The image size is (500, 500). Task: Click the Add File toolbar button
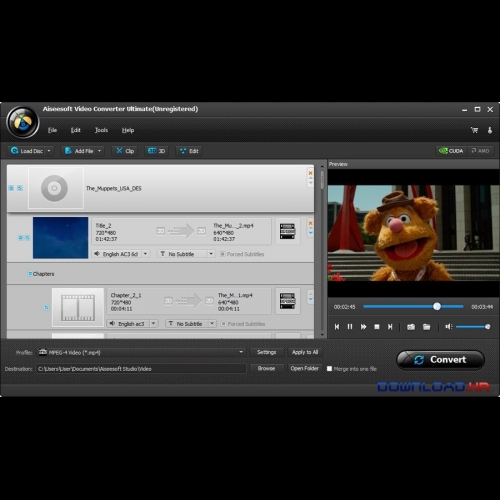(79, 151)
